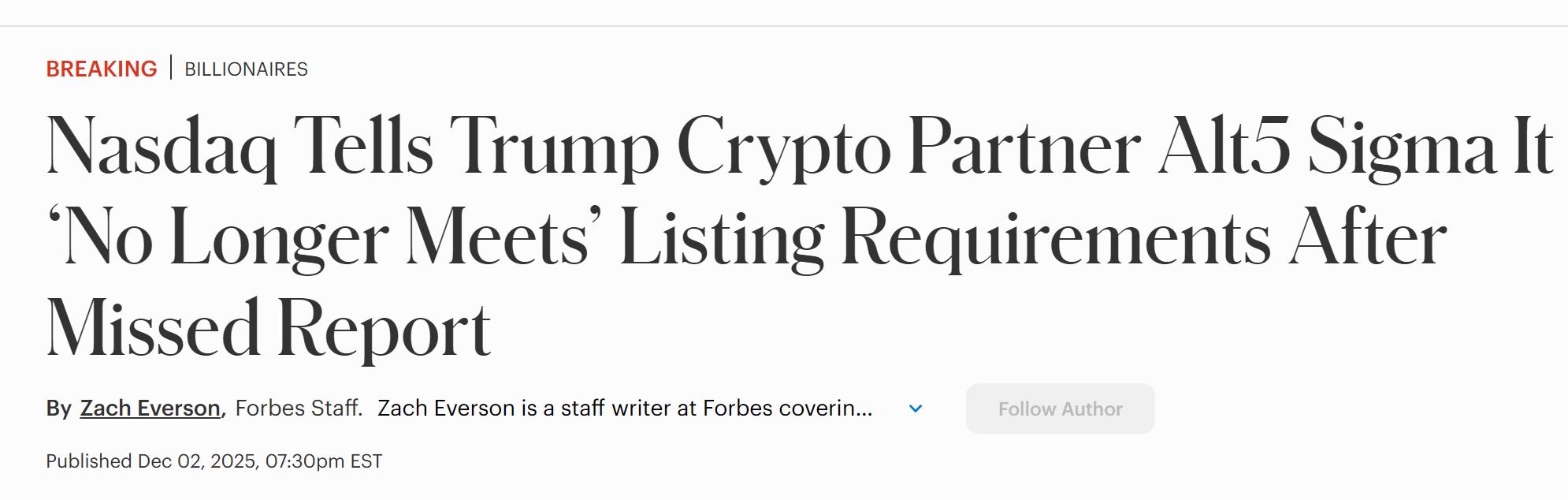The height and width of the screenshot is (500, 1568).
Task: Click the date "Dec 02, 2025"
Action: pyautogui.click(x=198, y=461)
